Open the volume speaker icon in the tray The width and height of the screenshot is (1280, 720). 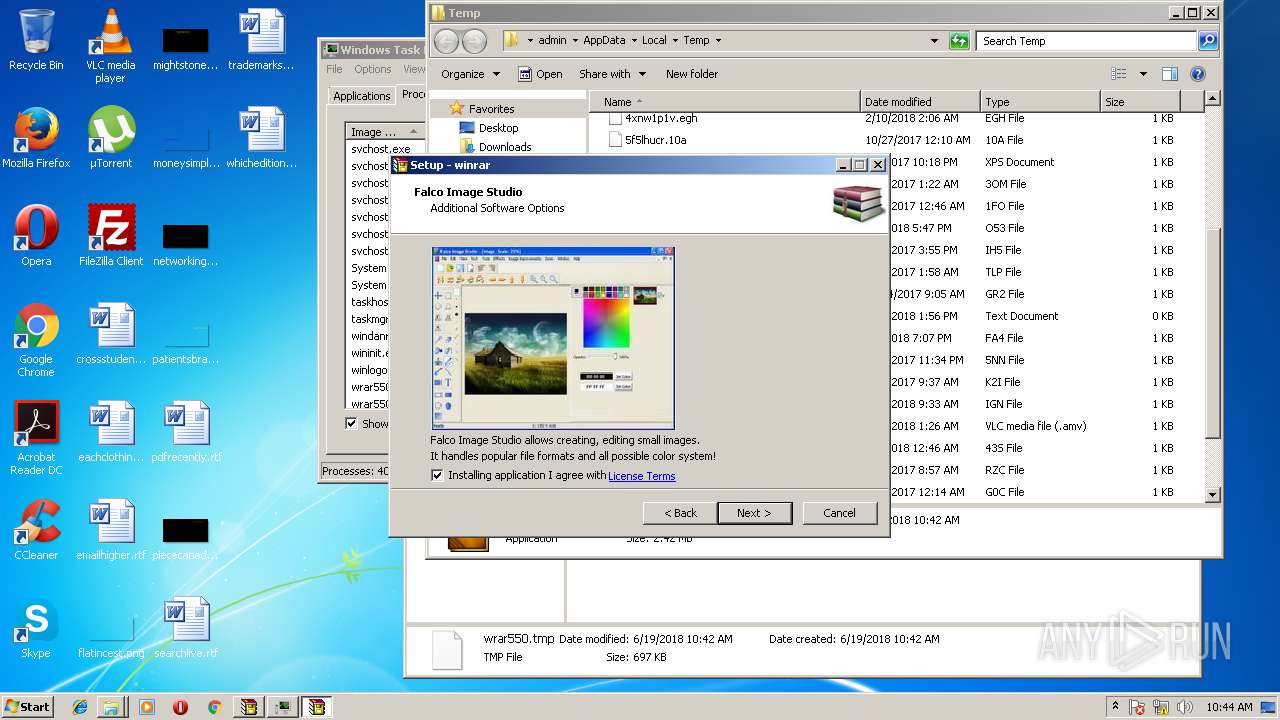point(1185,707)
